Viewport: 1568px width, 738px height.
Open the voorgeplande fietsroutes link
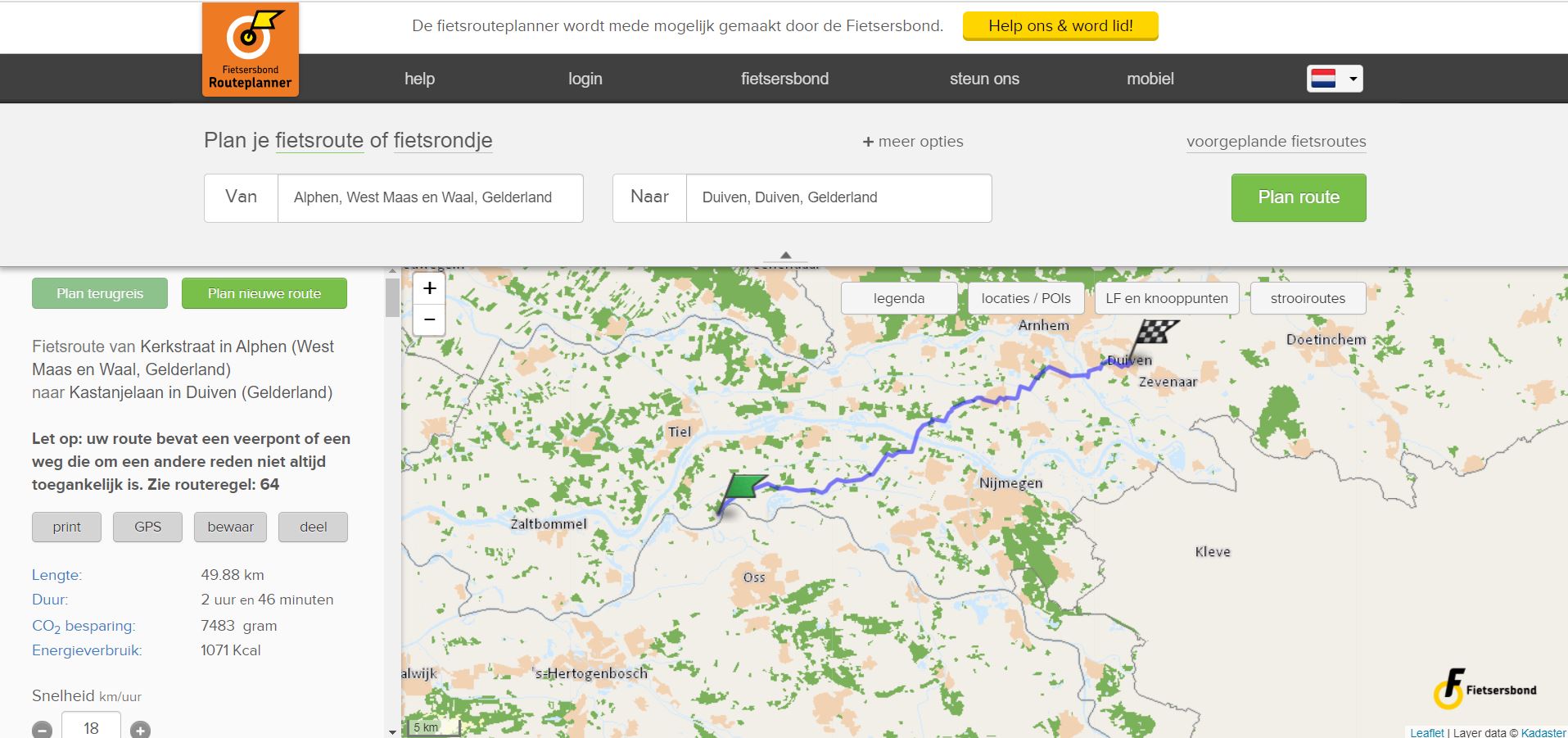(1276, 142)
